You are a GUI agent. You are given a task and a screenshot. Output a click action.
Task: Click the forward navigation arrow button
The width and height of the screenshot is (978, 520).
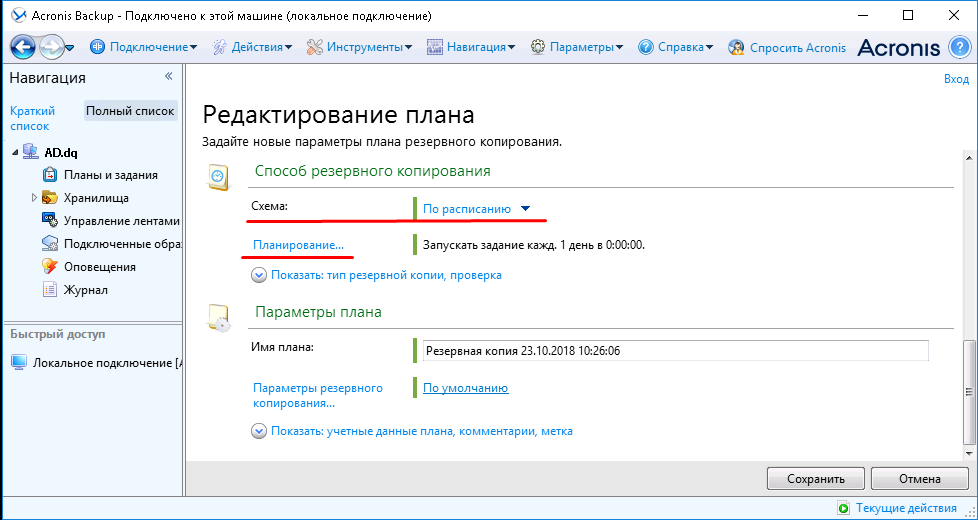coord(51,47)
